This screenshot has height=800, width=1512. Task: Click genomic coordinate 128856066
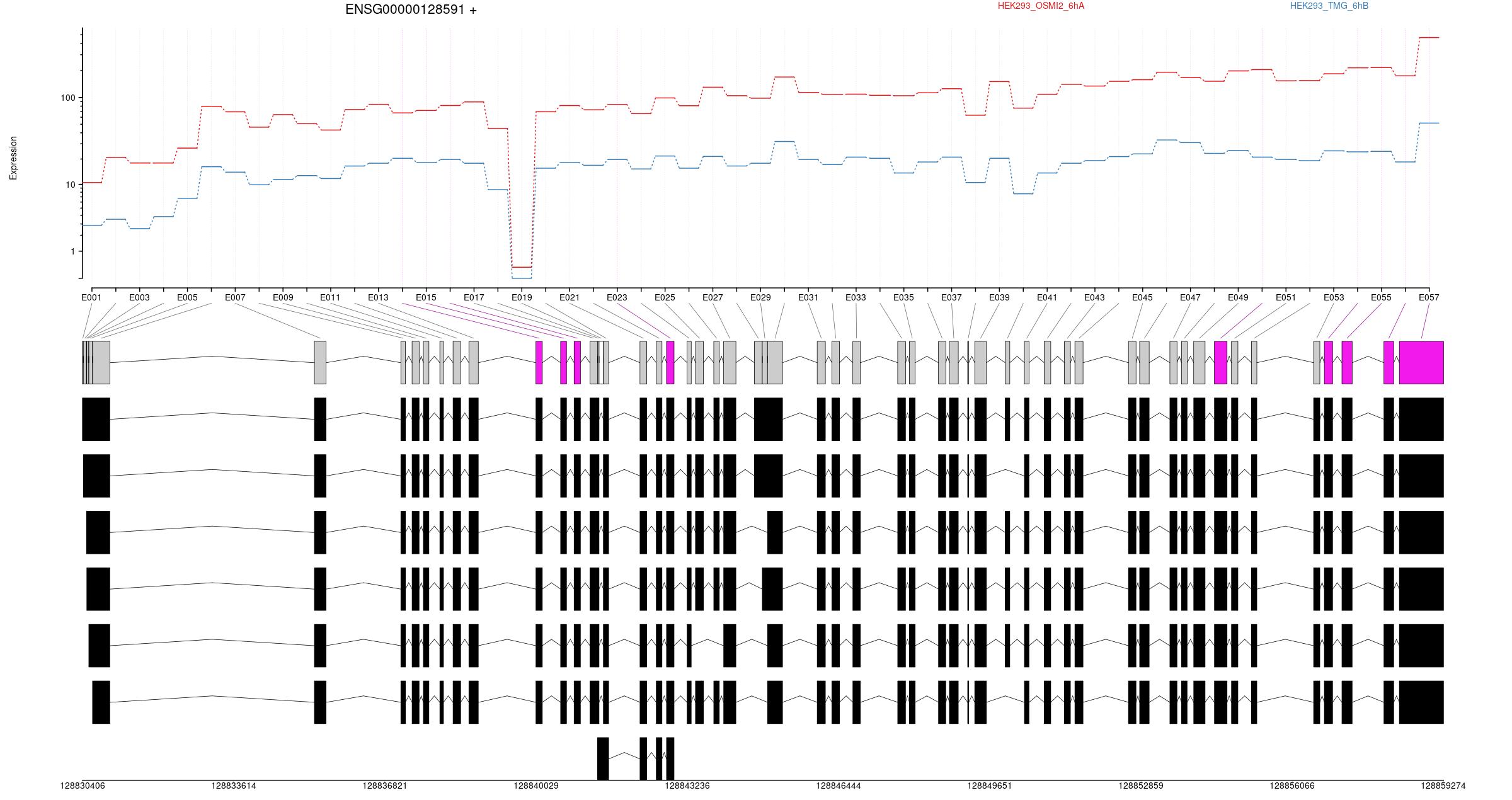(x=1292, y=786)
